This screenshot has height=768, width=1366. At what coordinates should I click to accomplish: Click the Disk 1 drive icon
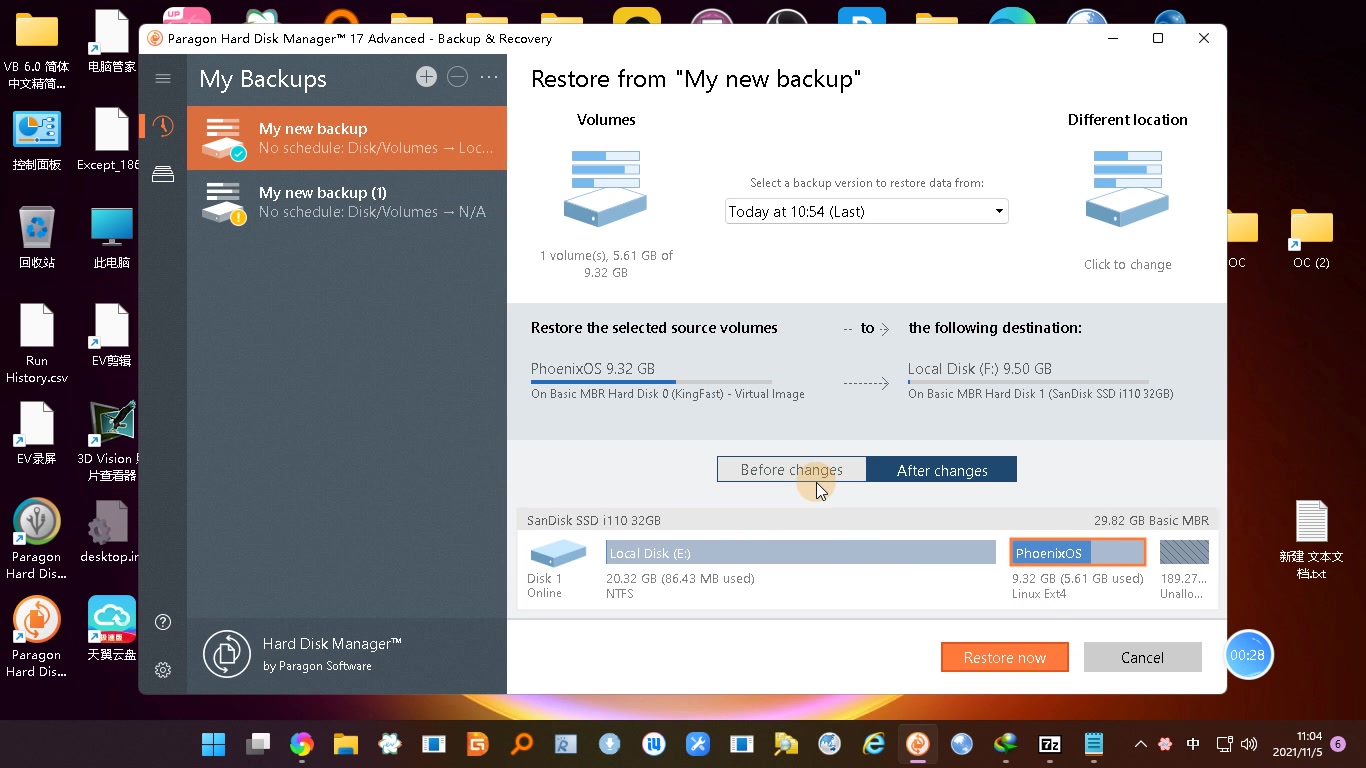pyautogui.click(x=557, y=553)
